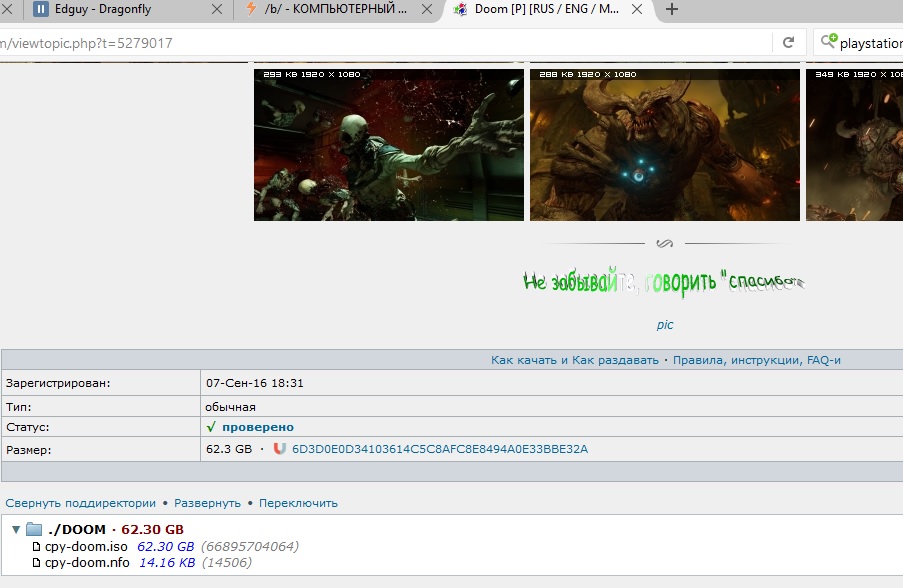Close the Edguy - Dragonfly tab
This screenshot has height=588, width=903.
point(217,9)
